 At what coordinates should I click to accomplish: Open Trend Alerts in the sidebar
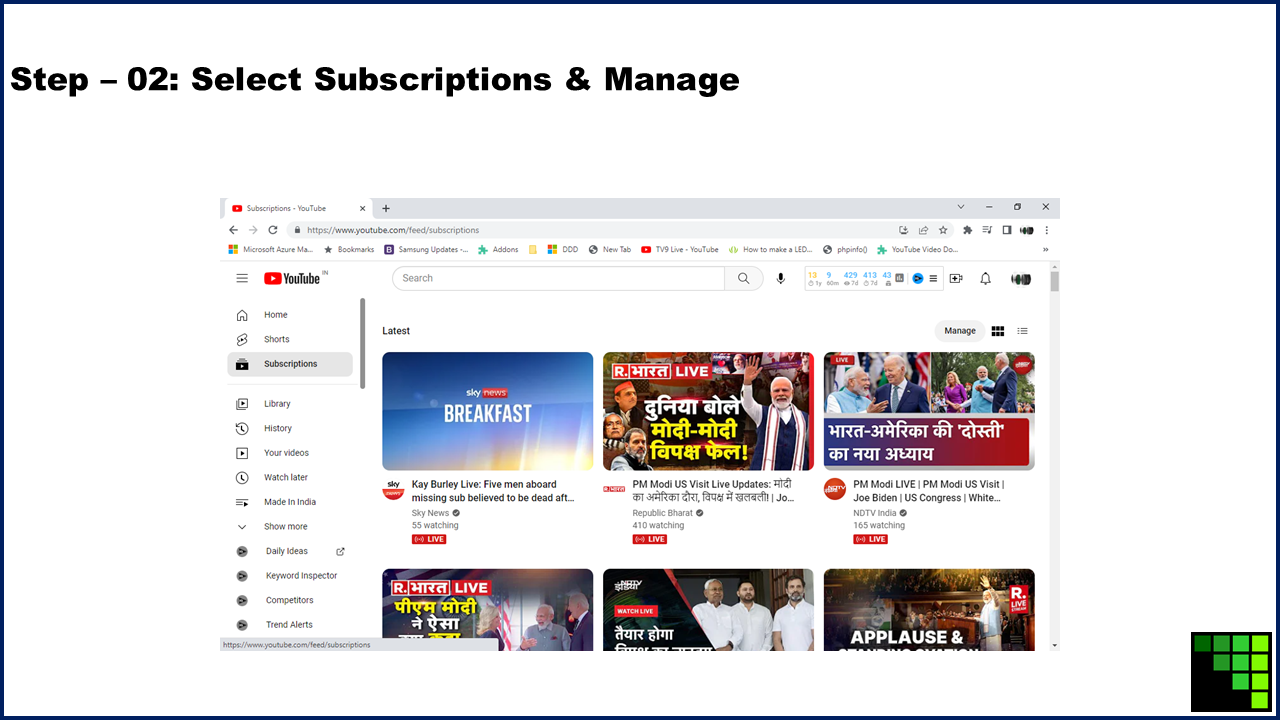click(x=290, y=625)
